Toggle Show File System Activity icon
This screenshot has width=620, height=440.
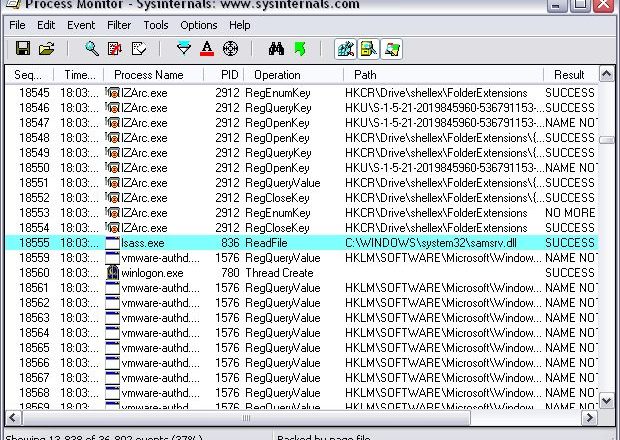[x=369, y=49]
